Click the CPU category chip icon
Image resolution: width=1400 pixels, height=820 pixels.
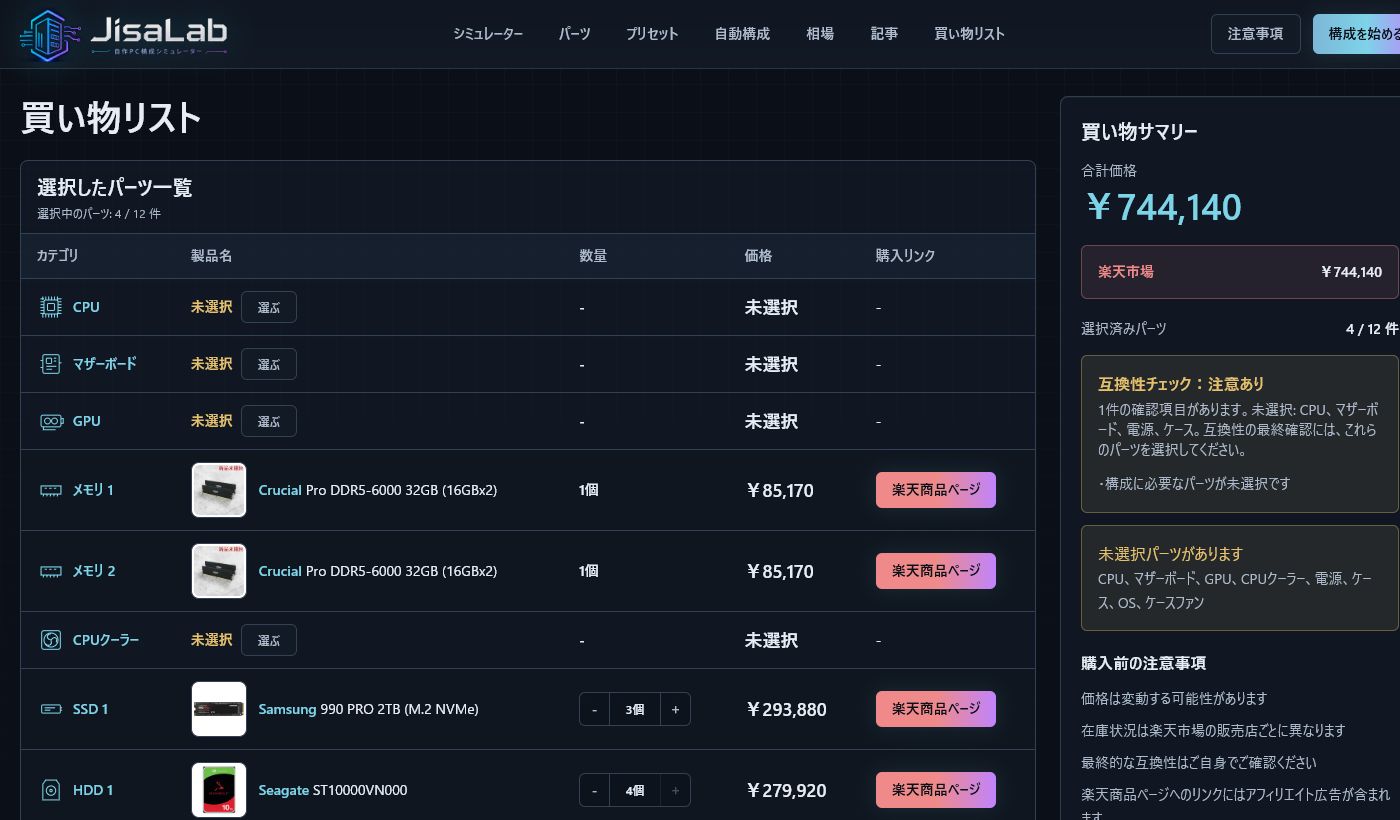50,307
